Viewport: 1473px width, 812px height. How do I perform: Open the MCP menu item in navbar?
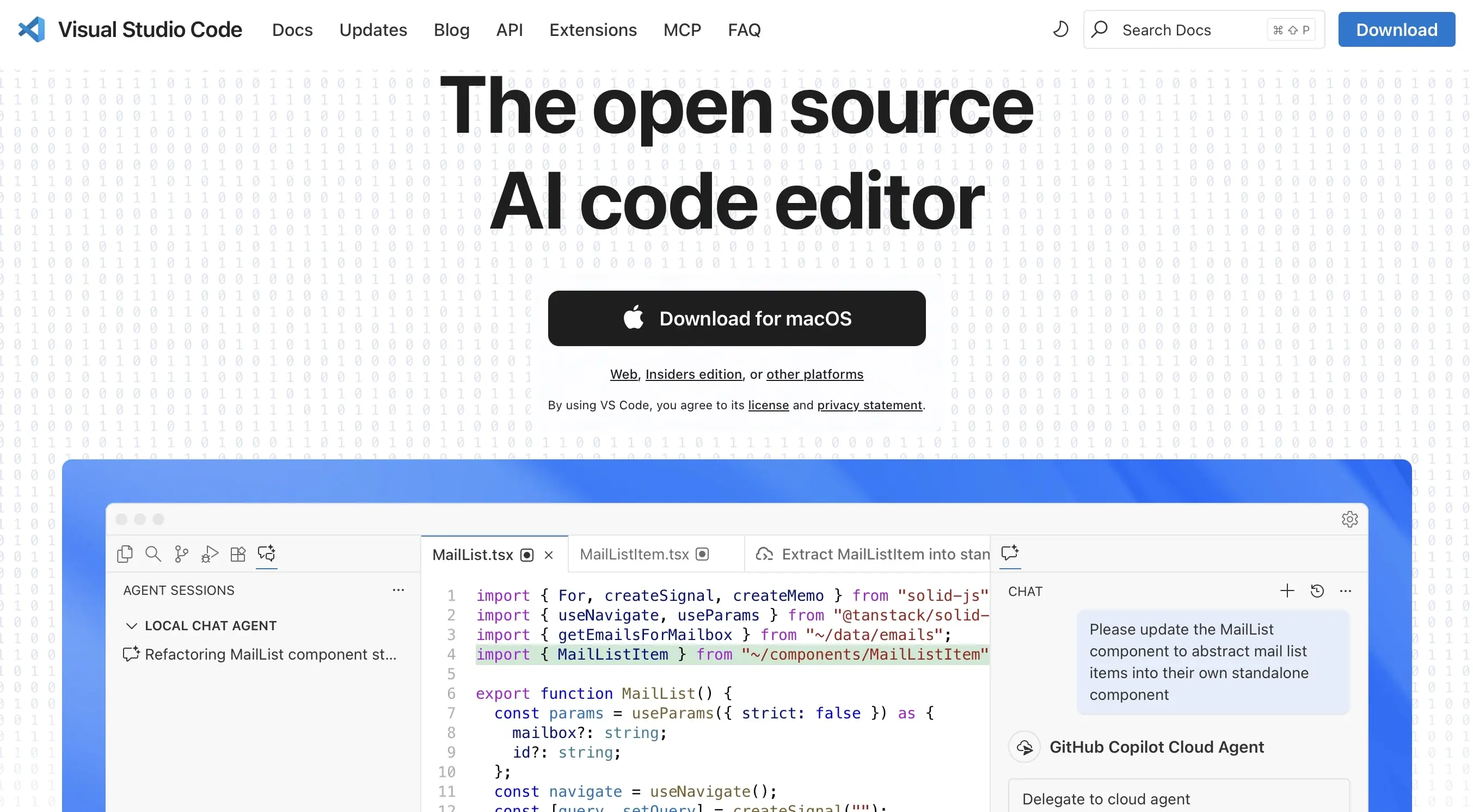(x=682, y=30)
